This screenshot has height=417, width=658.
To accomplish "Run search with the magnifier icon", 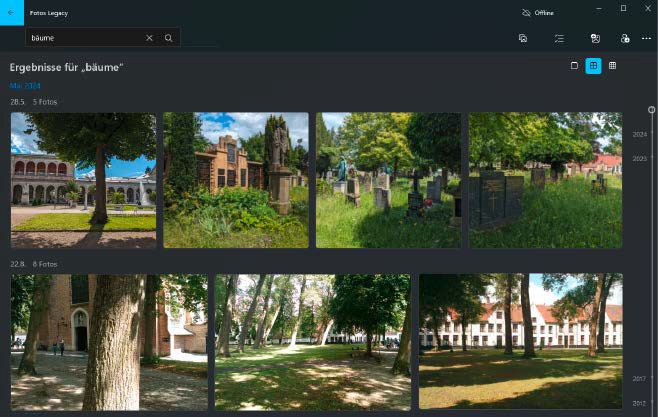I will point(169,38).
